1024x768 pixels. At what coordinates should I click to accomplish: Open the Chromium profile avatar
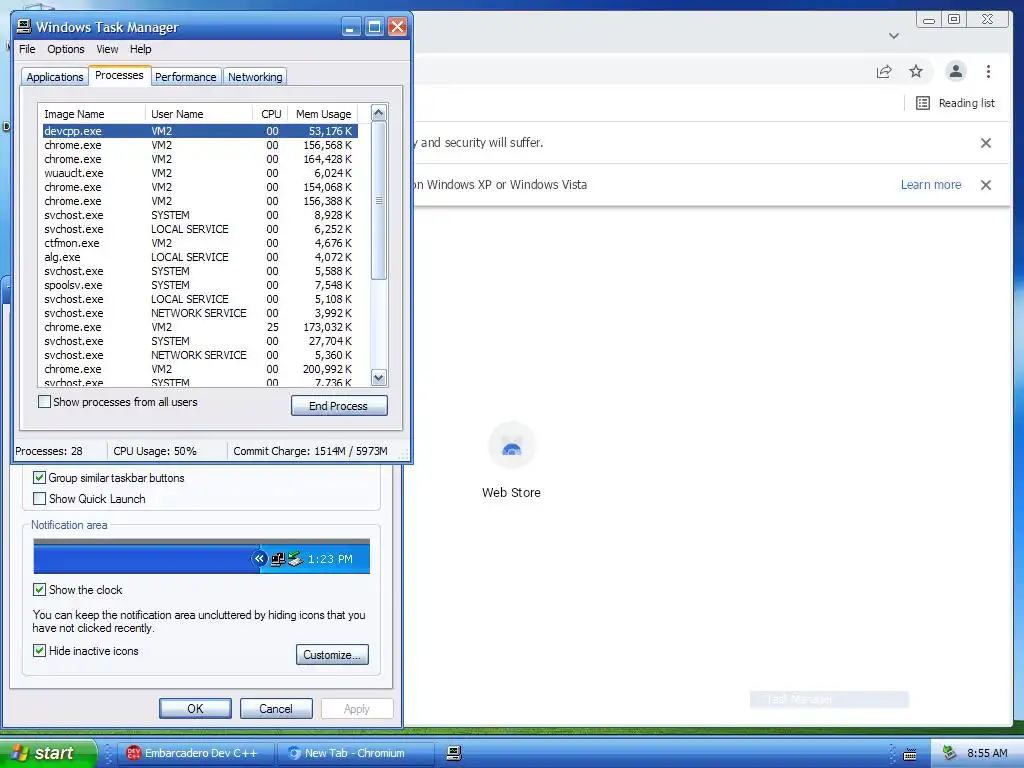tap(955, 71)
